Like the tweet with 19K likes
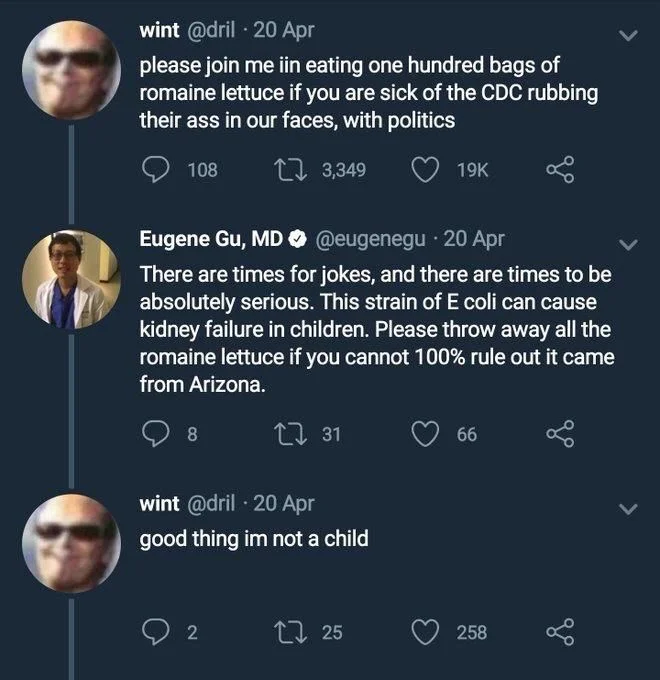The height and width of the screenshot is (680, 660). [x=426, y=170]
